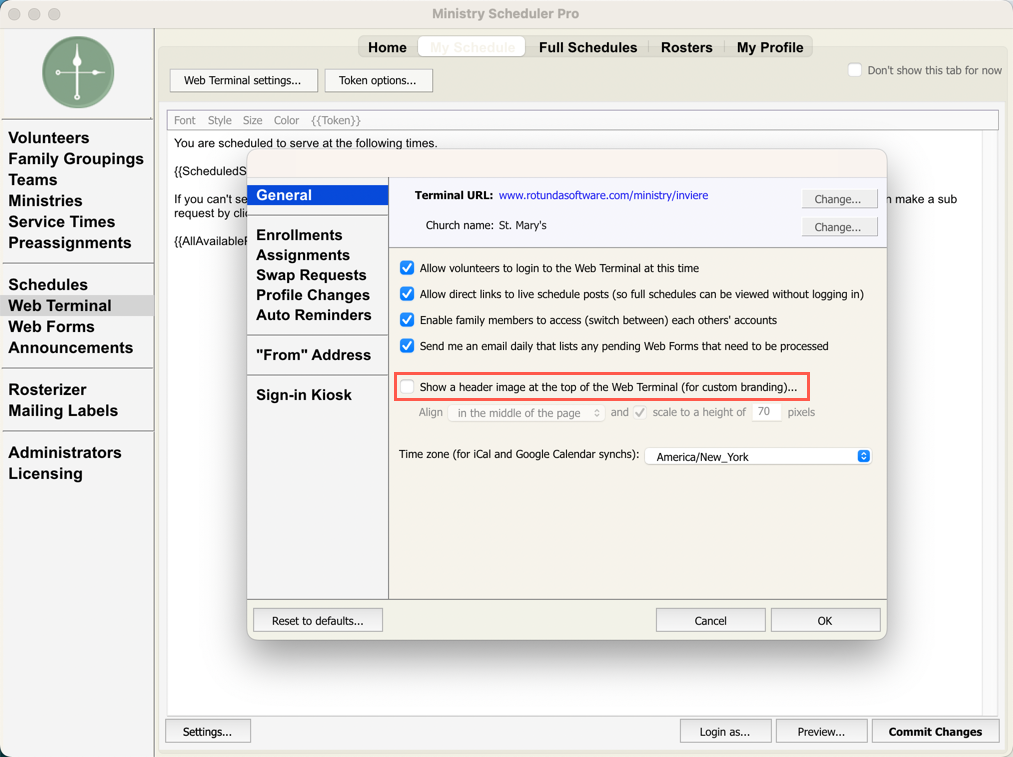1013x757 pixels.
Task: Open Sign-in Kiosk settings section
Action: [x=304, y=395]
